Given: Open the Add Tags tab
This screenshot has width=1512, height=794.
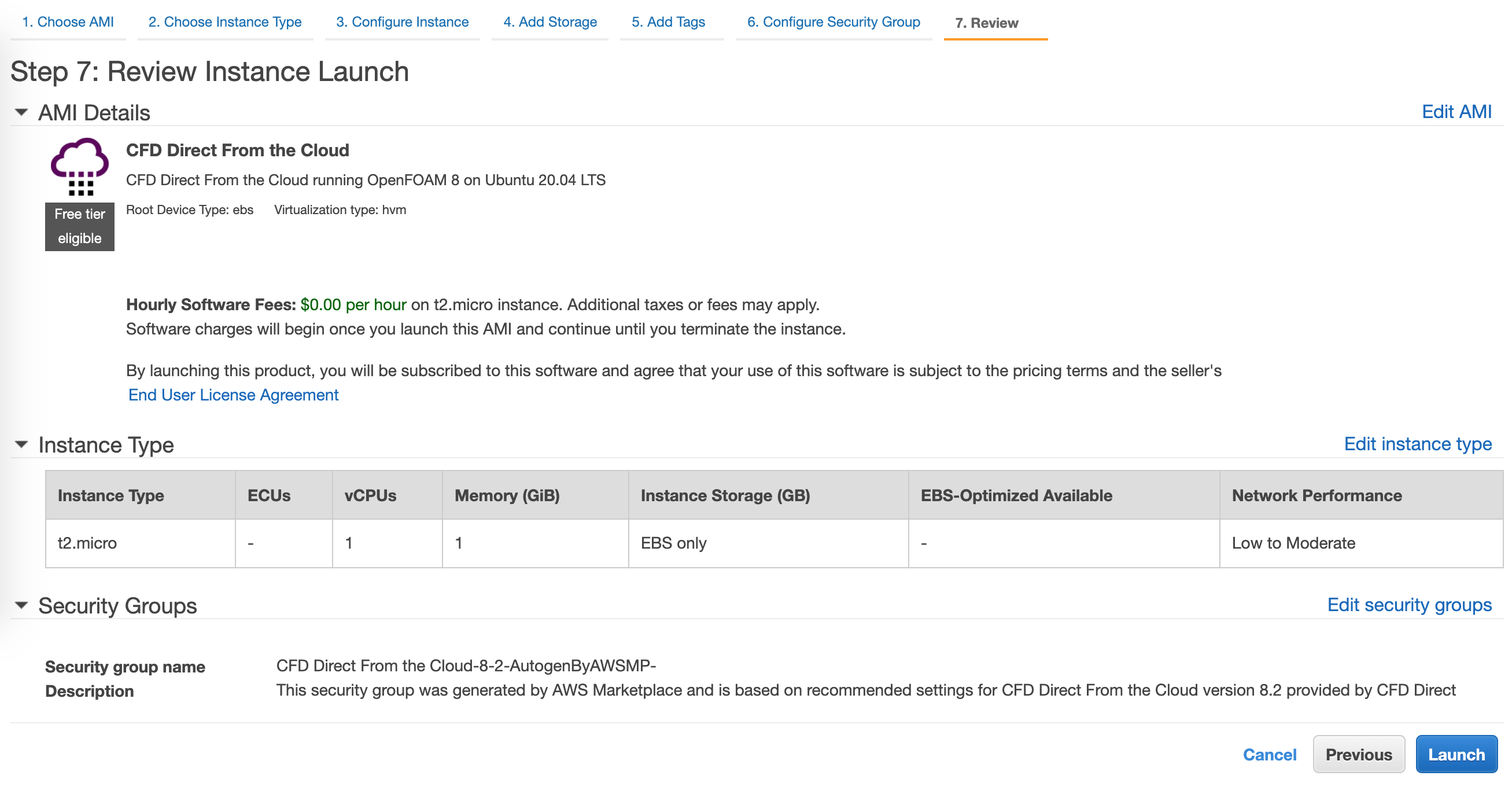Looking at the screenshot, I should (x=668, y=22).
